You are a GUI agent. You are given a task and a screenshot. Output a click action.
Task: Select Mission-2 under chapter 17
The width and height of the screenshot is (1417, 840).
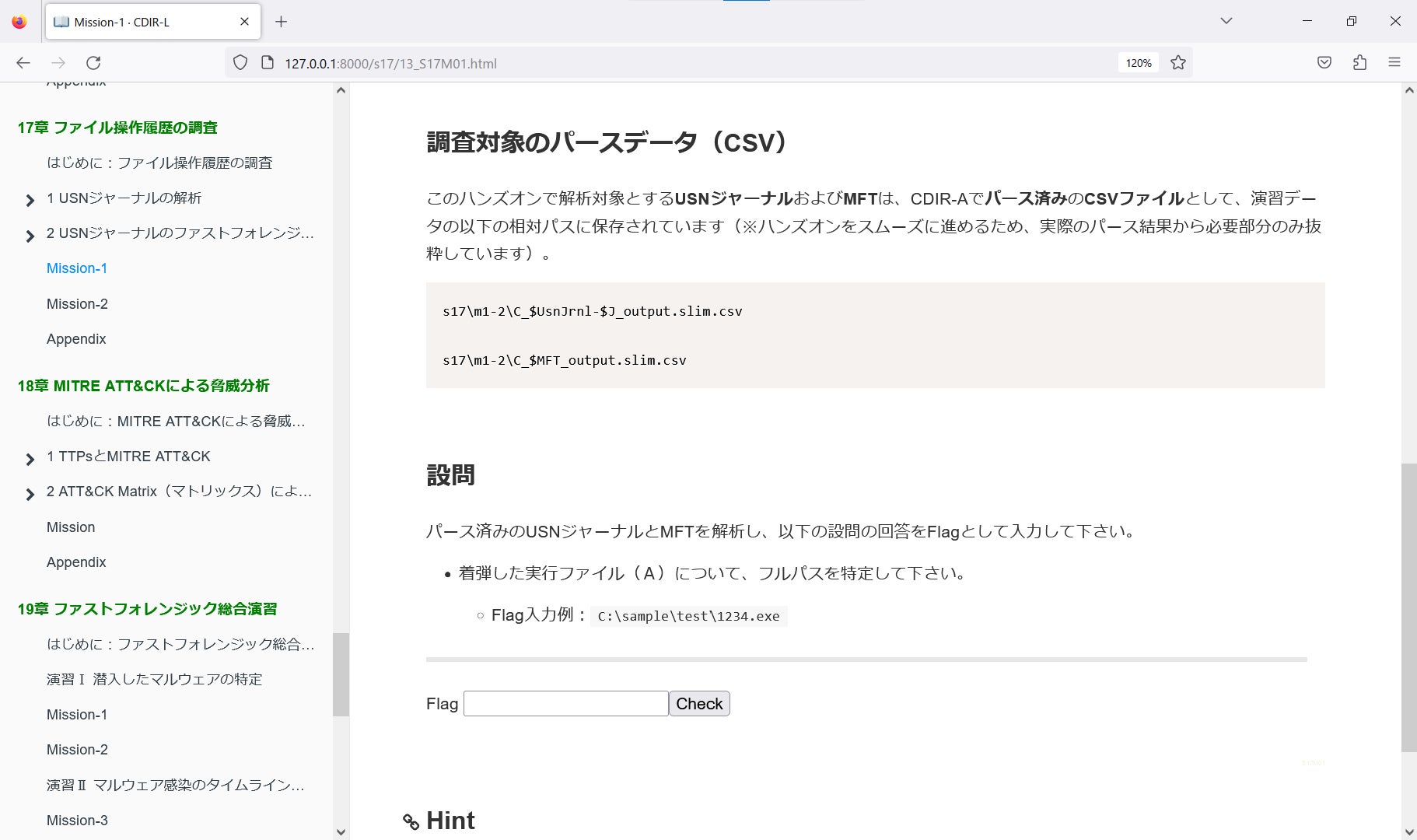click(x=77, y=303)
